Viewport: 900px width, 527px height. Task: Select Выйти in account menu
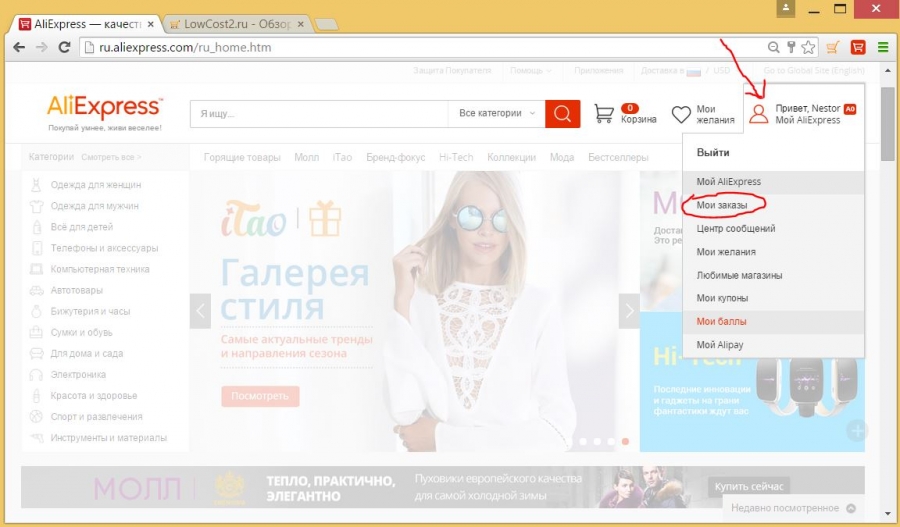713,153
